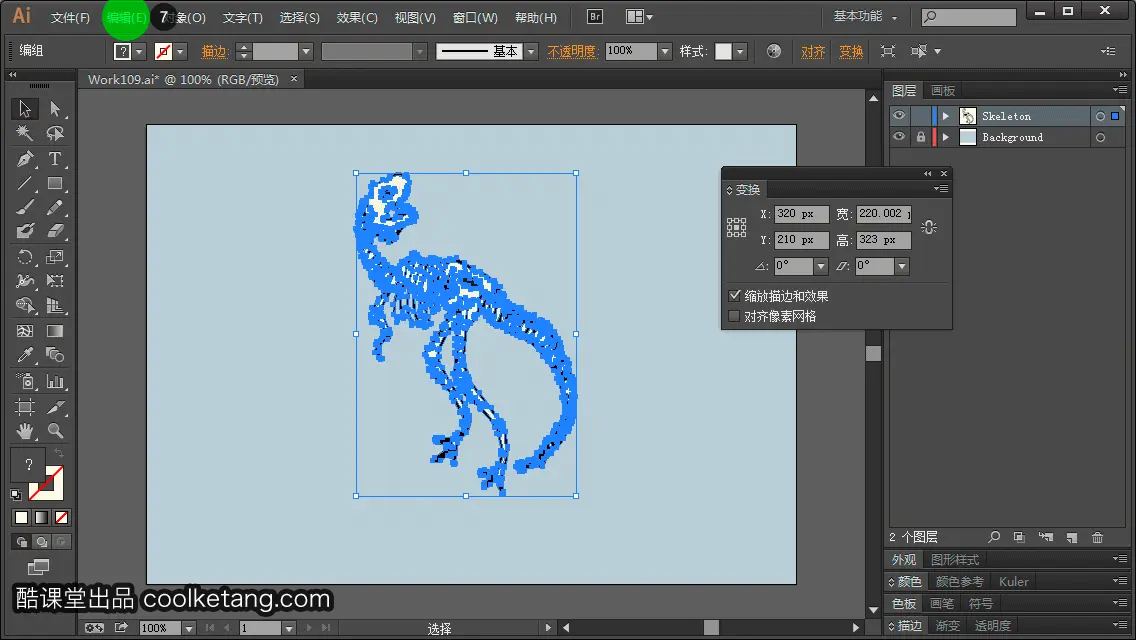Click the None color button in toolbox
The image size is (1136, 640).
click(x=62, y=518)
